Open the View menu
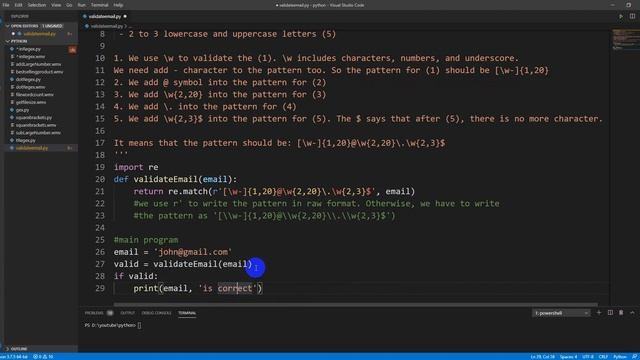 pos(56,5)
